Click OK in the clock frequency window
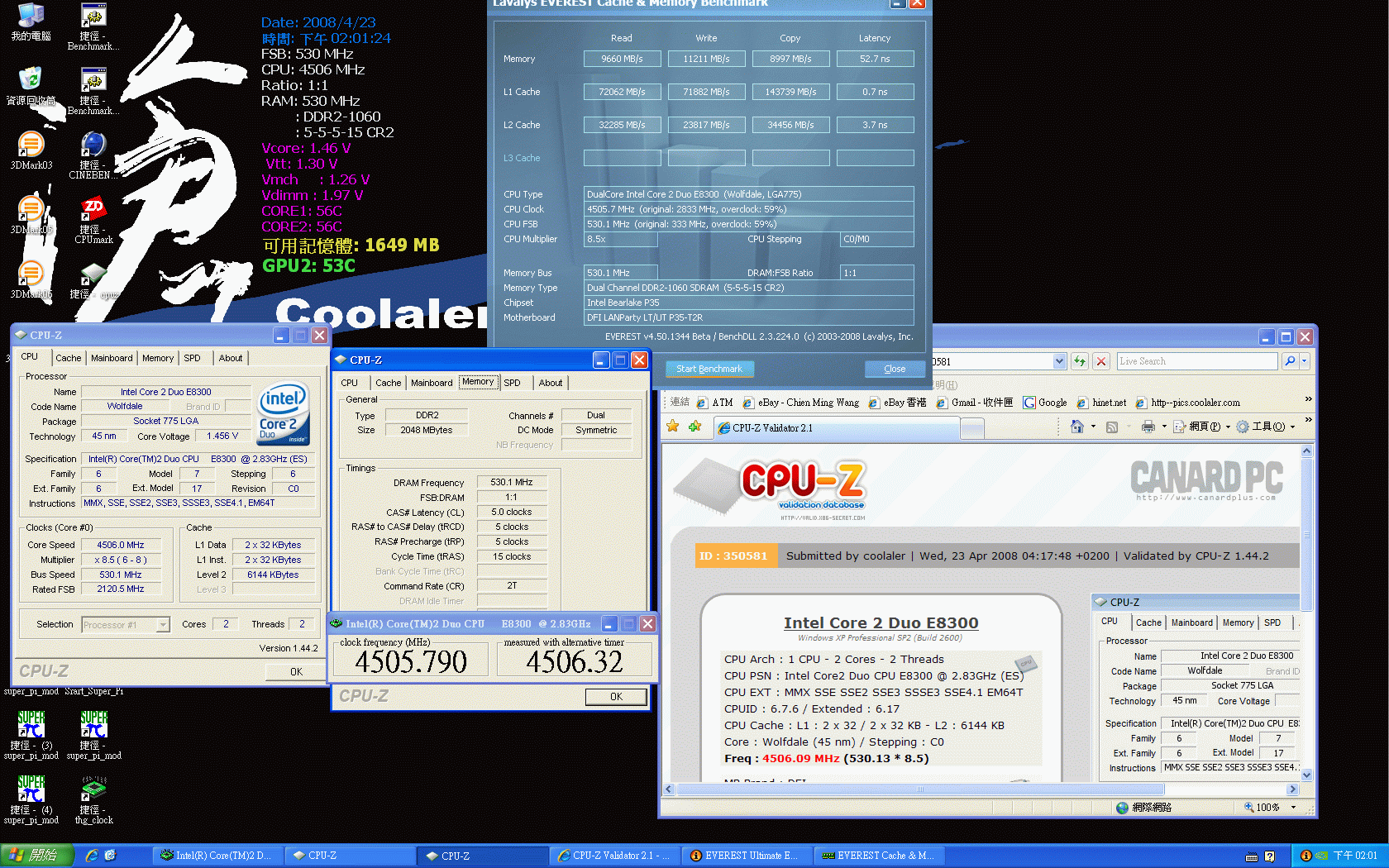Viewport: 1389px width, 868px height. [616, 697]
